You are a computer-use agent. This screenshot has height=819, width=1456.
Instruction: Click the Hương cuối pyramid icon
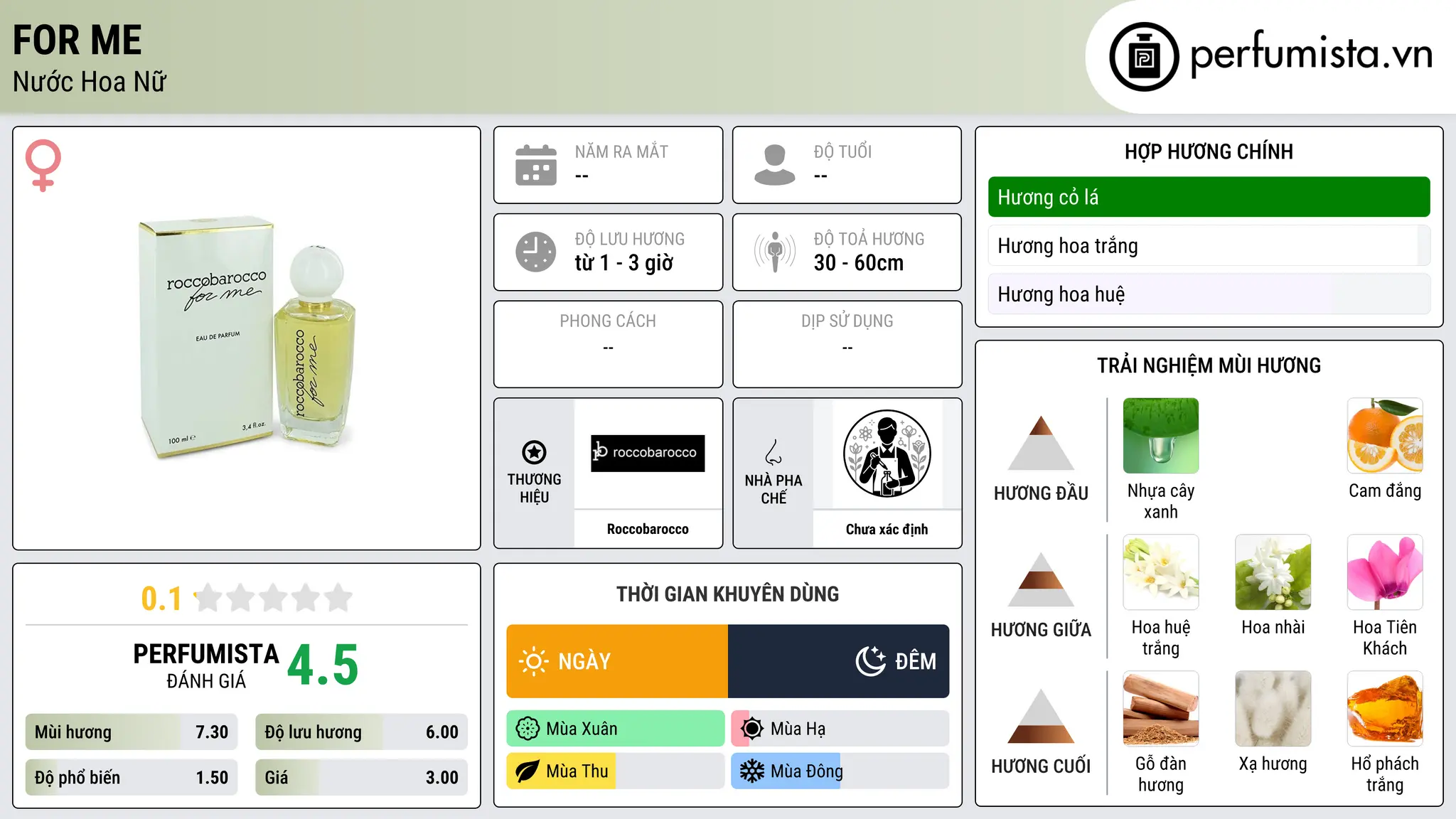pyautogui.click(x=1041, y=716)
